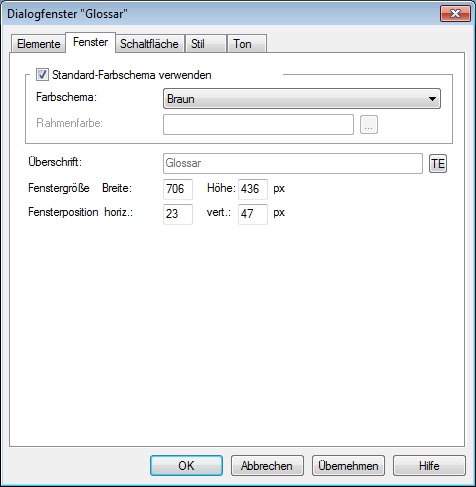Click the Höhe height field
The width and height of the screenshot is (476, 487).
click(x=253, y=189)
